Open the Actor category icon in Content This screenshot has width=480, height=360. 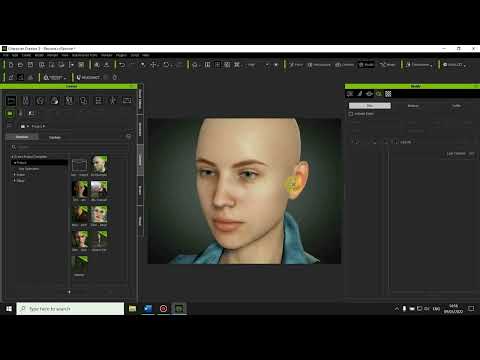point(26,100)
